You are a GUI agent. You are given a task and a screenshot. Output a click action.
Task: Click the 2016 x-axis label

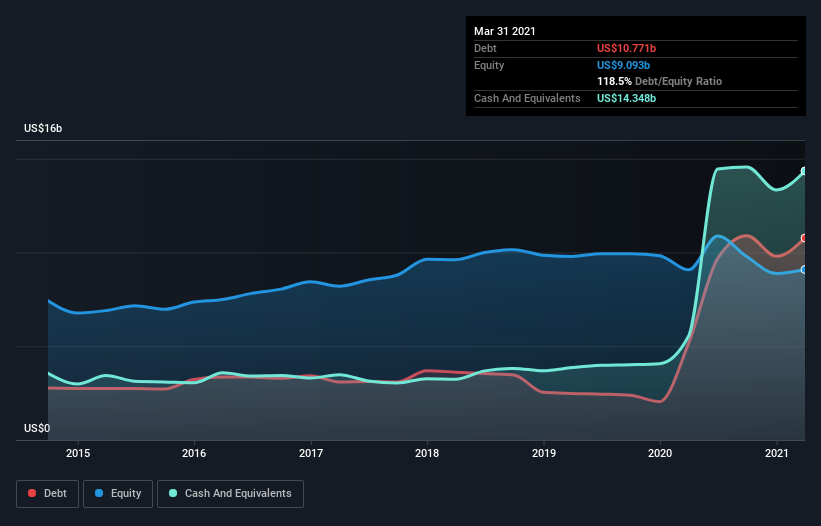[x=194, y=453]
